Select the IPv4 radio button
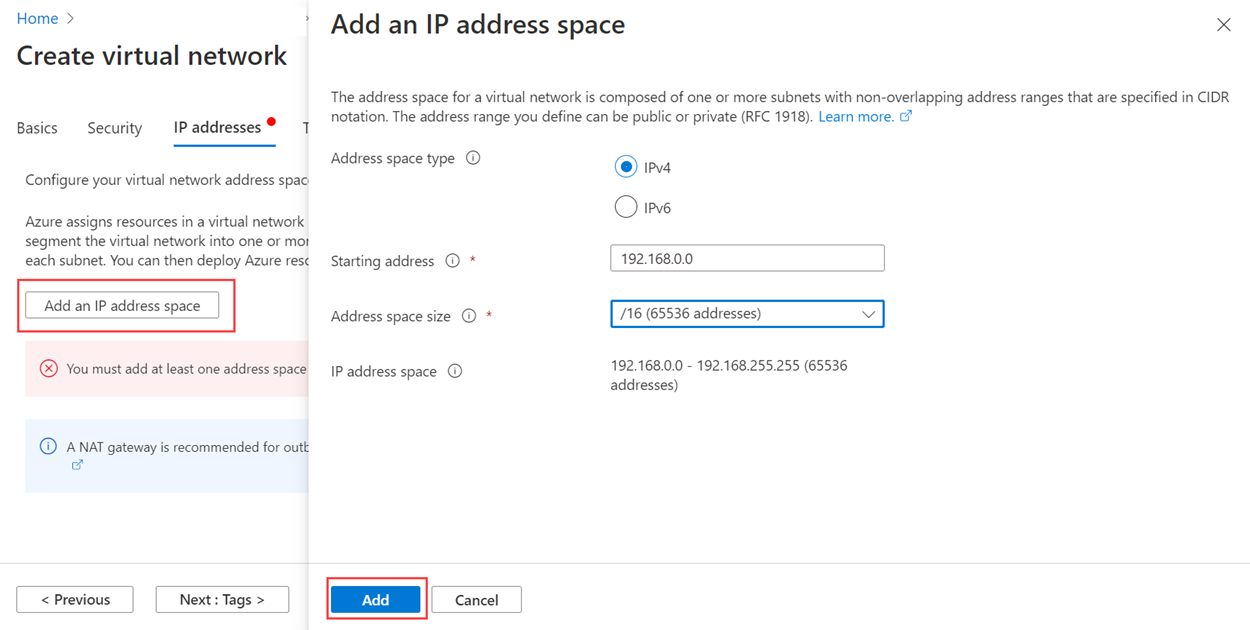 click(x=626, y=167)
